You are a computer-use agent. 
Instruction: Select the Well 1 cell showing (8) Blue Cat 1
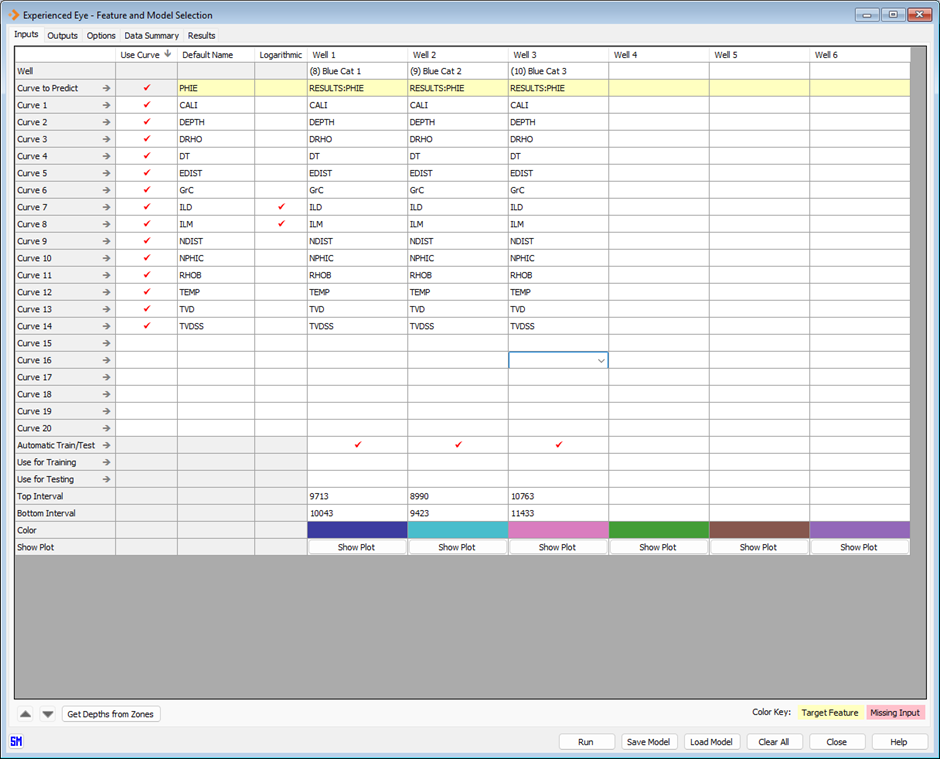coord(357,71)
